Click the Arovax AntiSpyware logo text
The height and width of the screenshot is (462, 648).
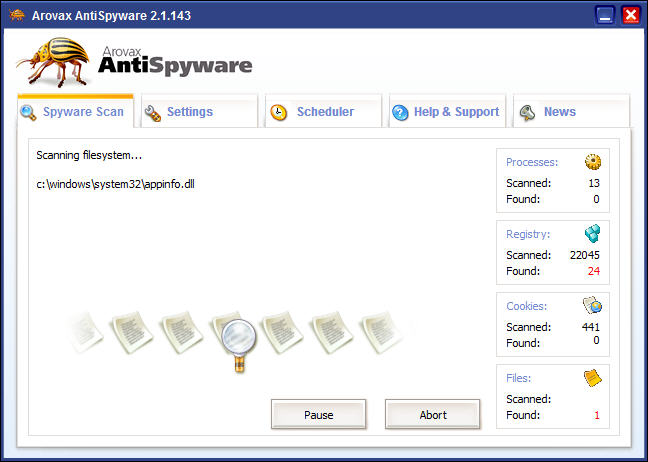click(x=175, y=61)
